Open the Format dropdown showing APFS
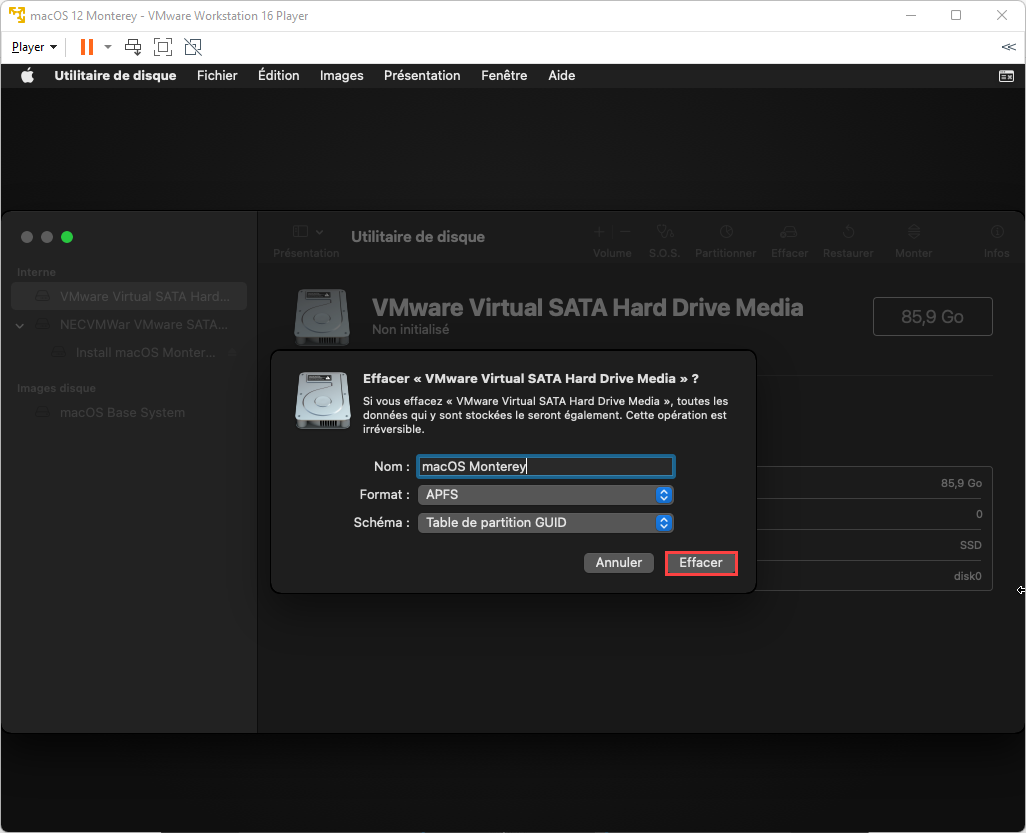1026x833 pixels. (x=546, y=495)
